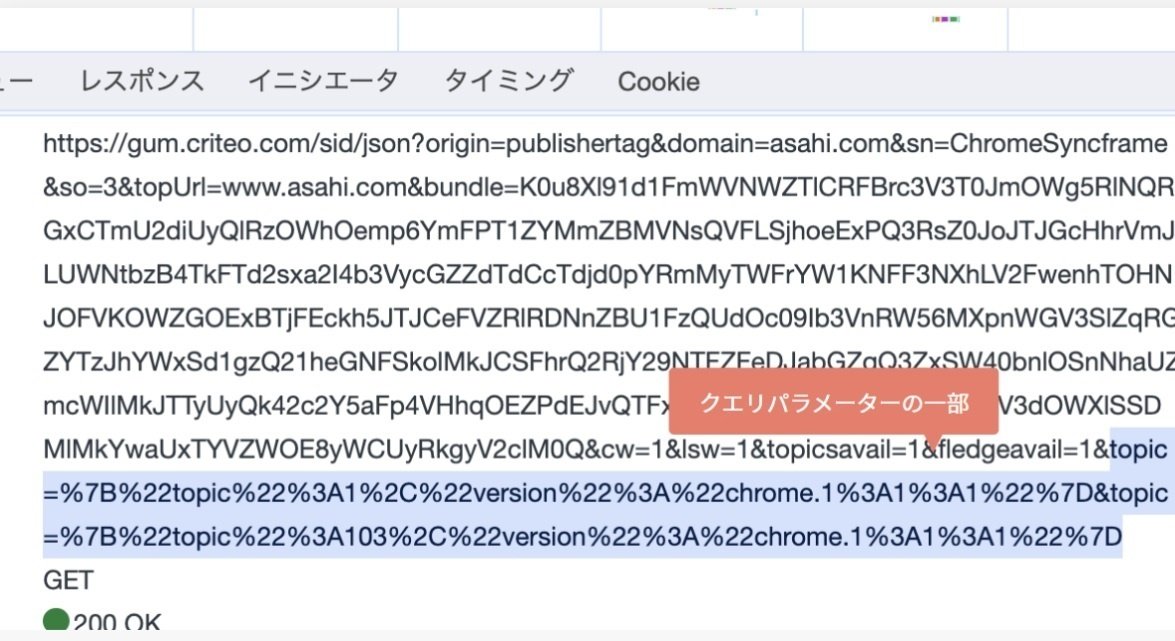
Task: Click the GET request method text
Action: (x=68, y=580)
